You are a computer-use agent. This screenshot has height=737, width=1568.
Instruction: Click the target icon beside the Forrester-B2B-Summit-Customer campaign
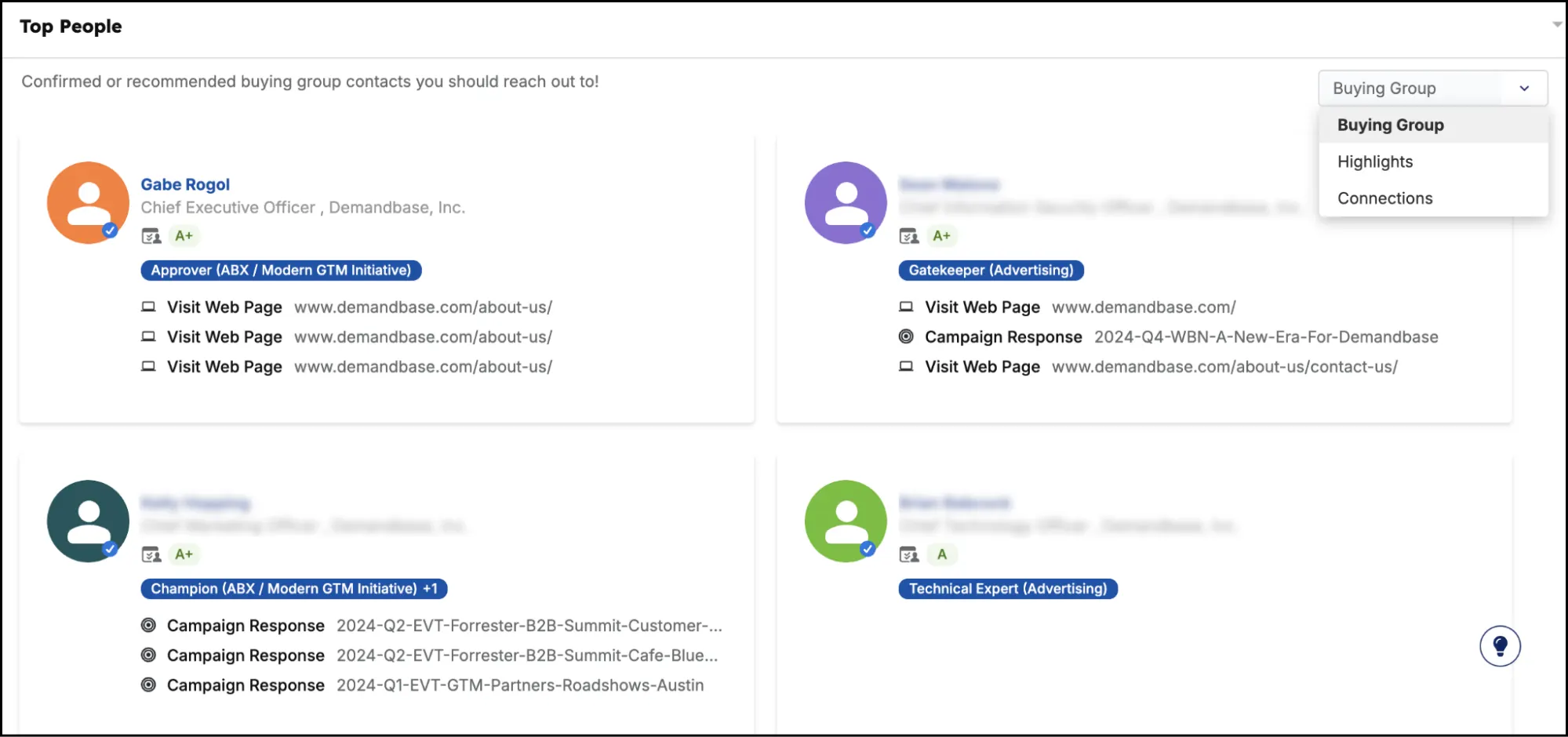point(148,626)
